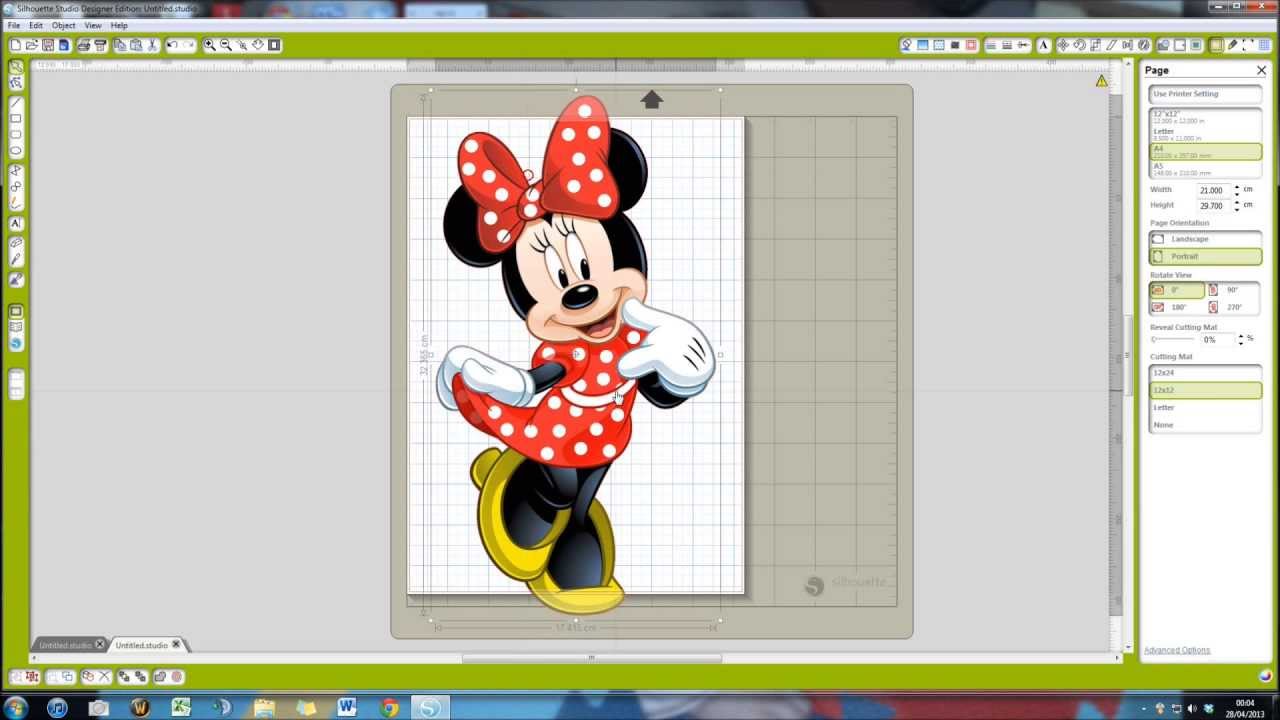Open the Grid settings icon

tap(1264, 45)
